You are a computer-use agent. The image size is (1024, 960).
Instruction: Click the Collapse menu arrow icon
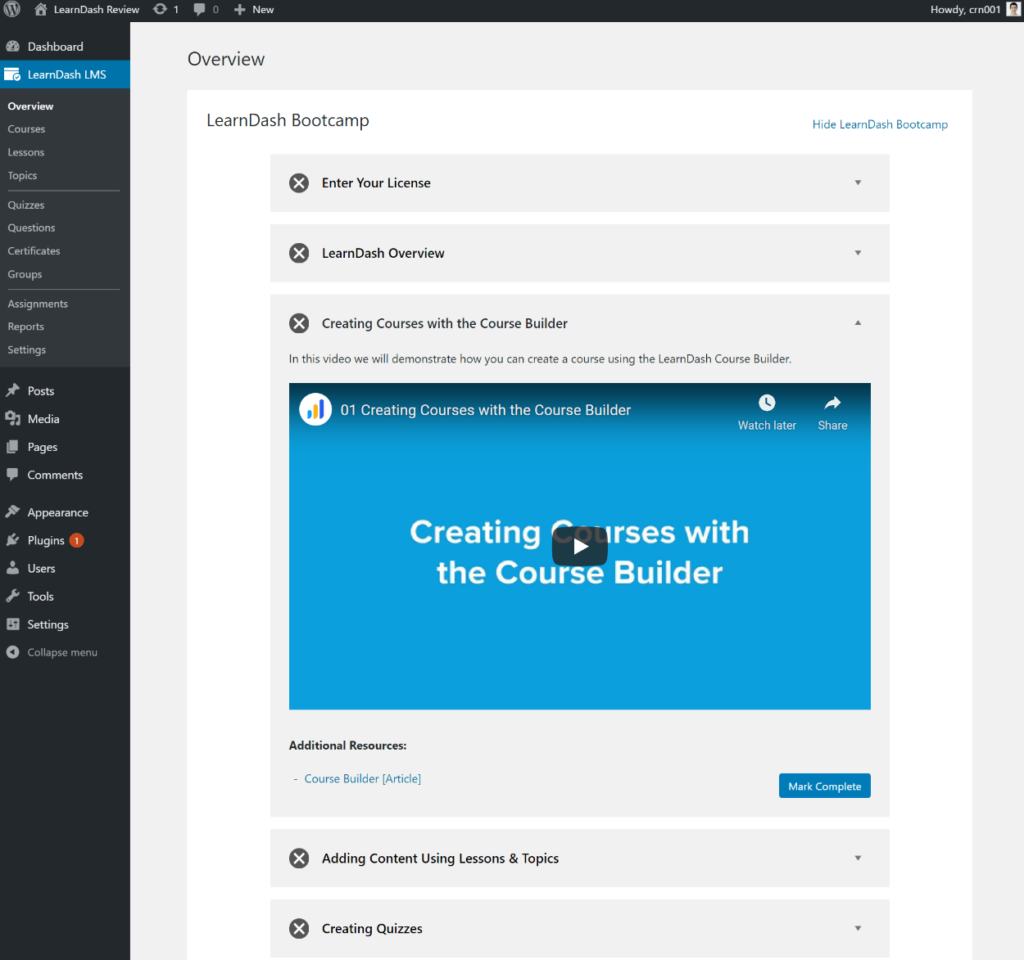(12, 652)
